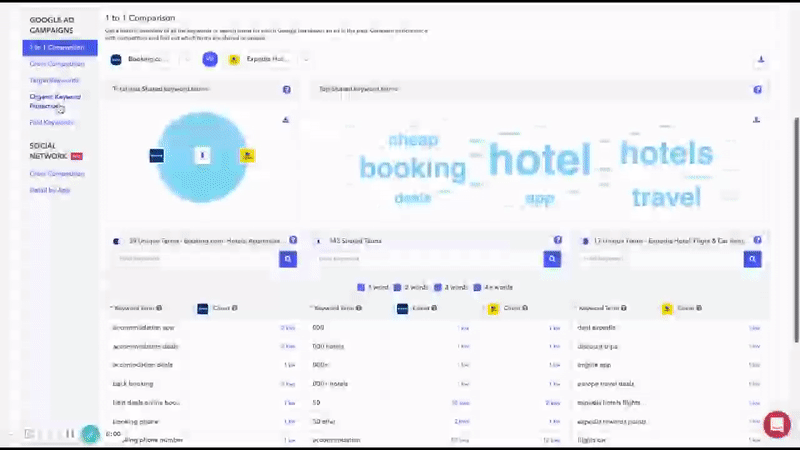This screenshot has width=800, height=450.
Task: Focus the Booking.com unique keyword search field
Action: click(195, 259)
